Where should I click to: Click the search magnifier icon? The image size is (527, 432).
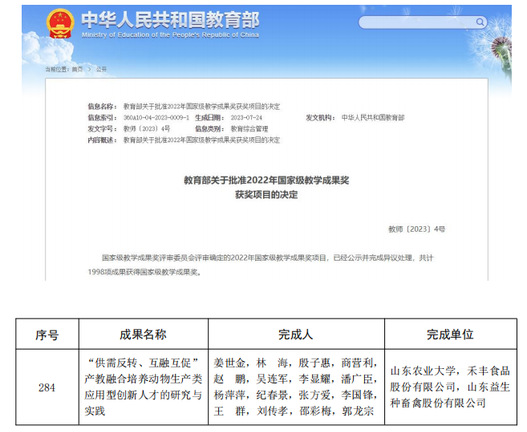coord(480,22)
